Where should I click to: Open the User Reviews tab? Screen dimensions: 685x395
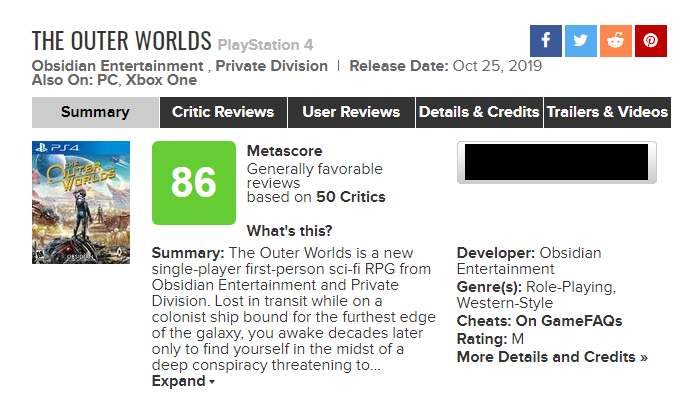[351, 112]
